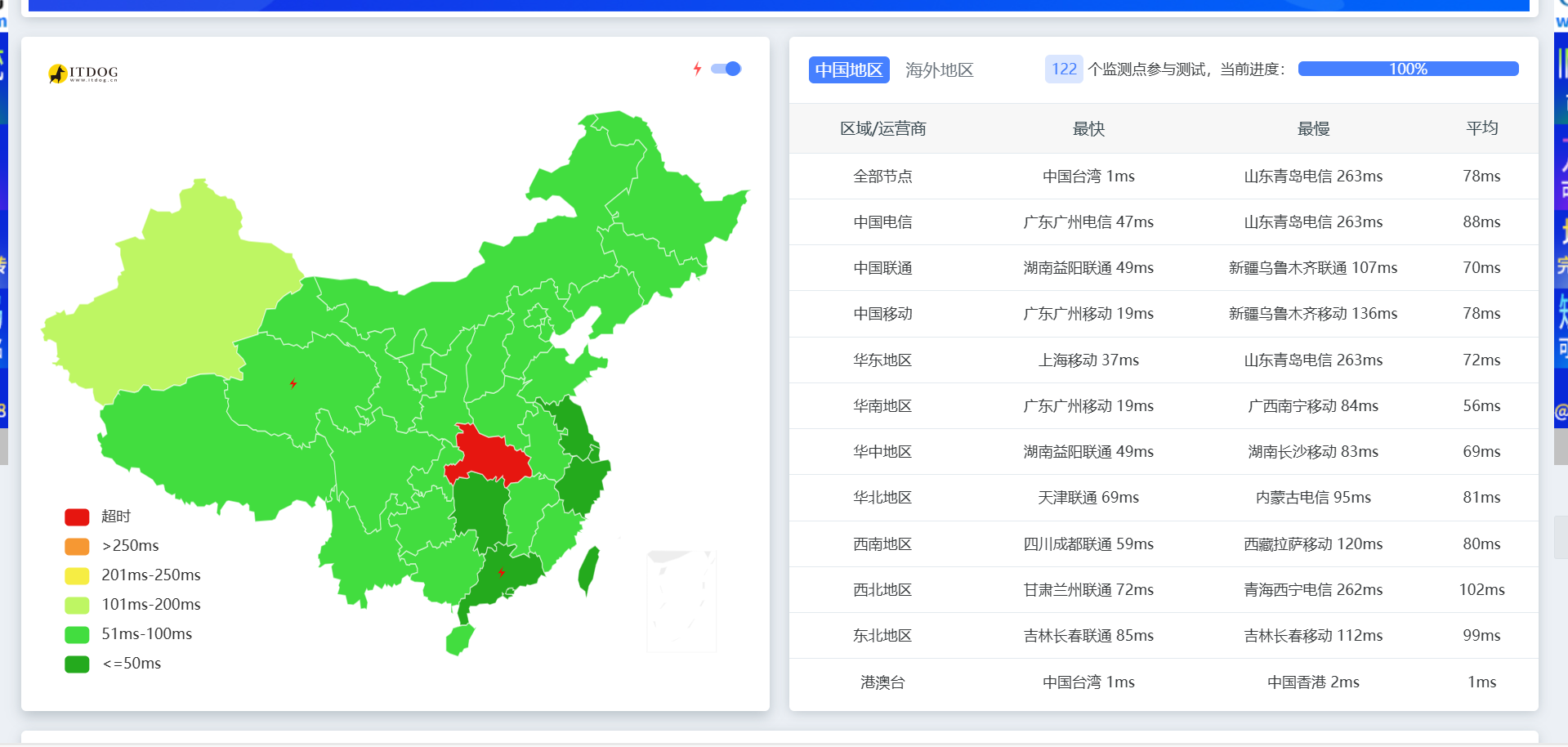The height and width of the screenshot is (747, 1568).
Task: Flip the blue toggle switch above the map
Action: point(726,69)
